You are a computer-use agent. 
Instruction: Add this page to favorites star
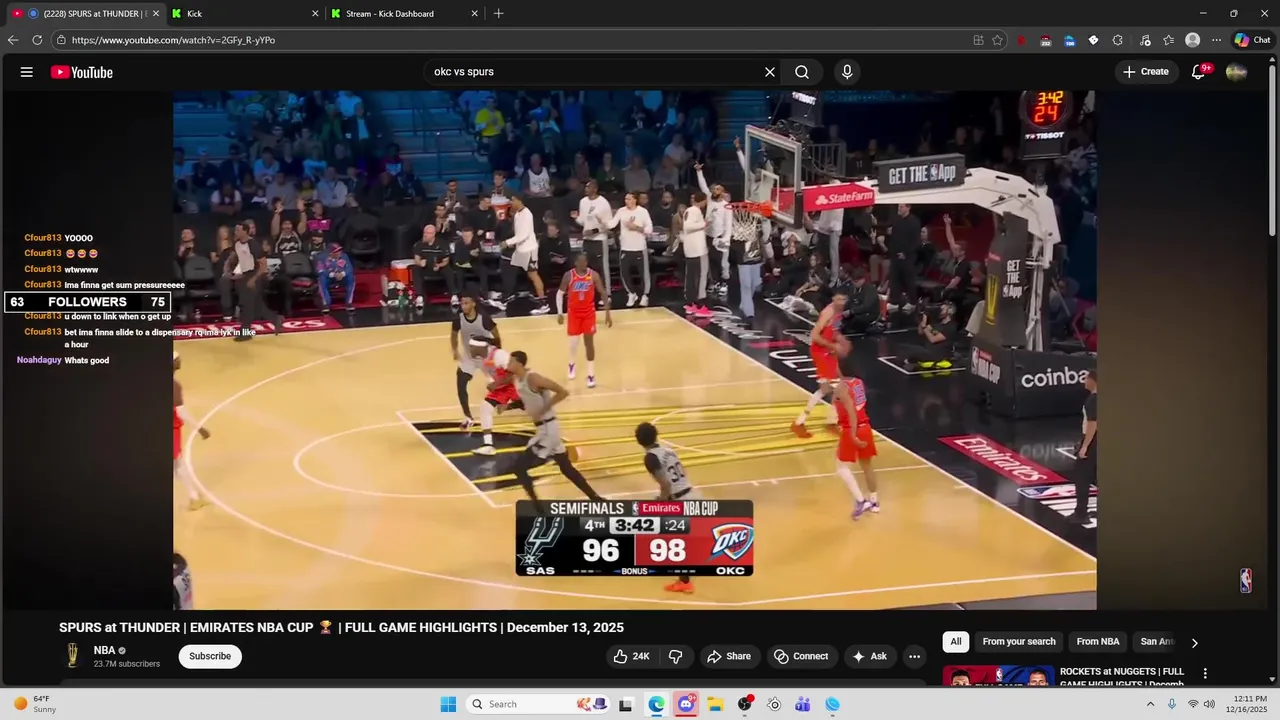[997, 40]
